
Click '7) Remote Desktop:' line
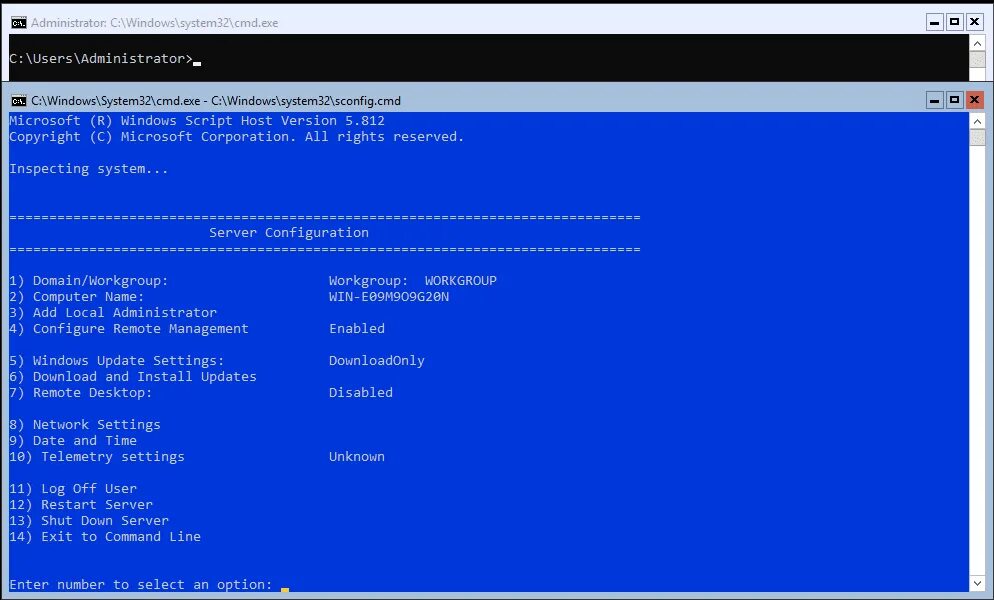point(81,393)
